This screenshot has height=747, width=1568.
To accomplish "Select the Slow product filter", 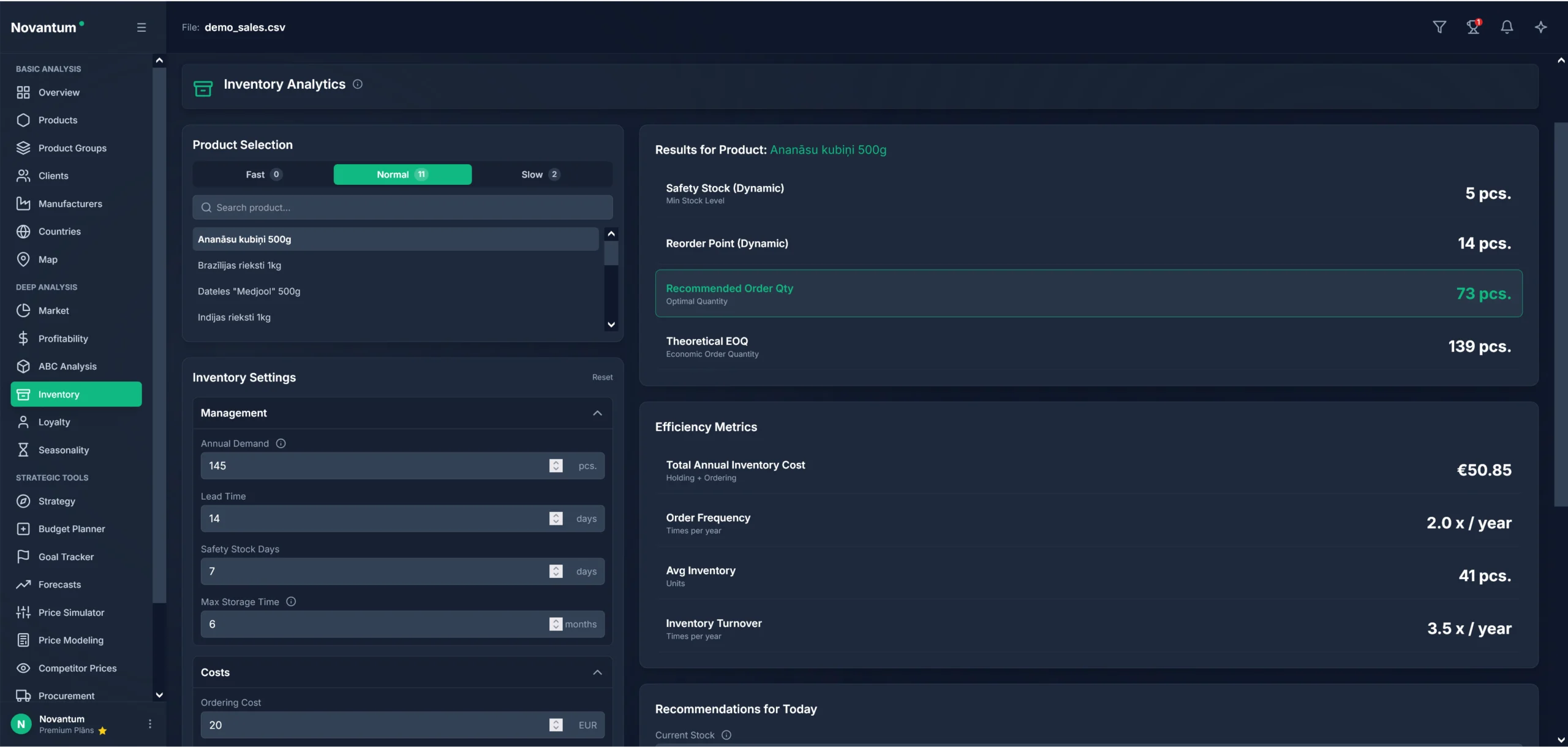I will point(539,175).
